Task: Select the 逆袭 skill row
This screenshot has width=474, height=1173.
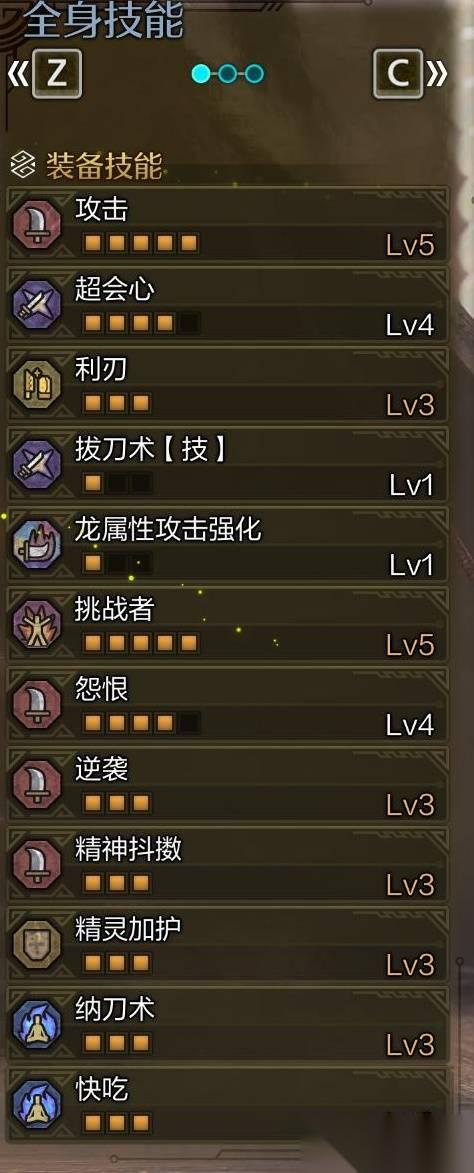Action: tap(228, 785)
